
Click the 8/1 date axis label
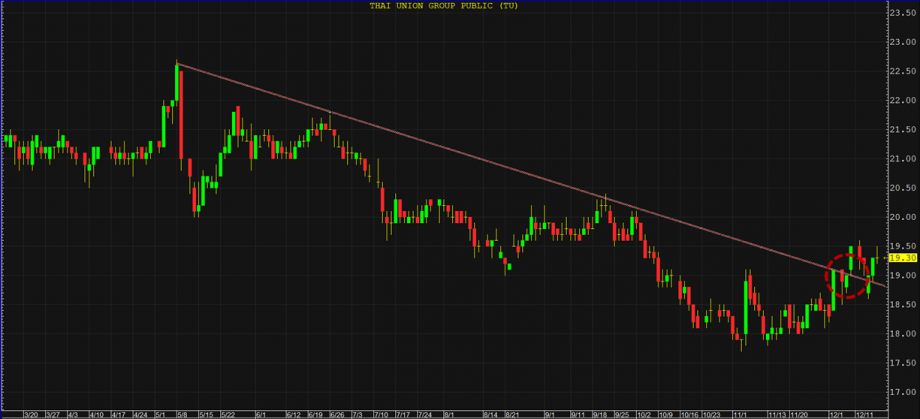(x=448, y=413)
